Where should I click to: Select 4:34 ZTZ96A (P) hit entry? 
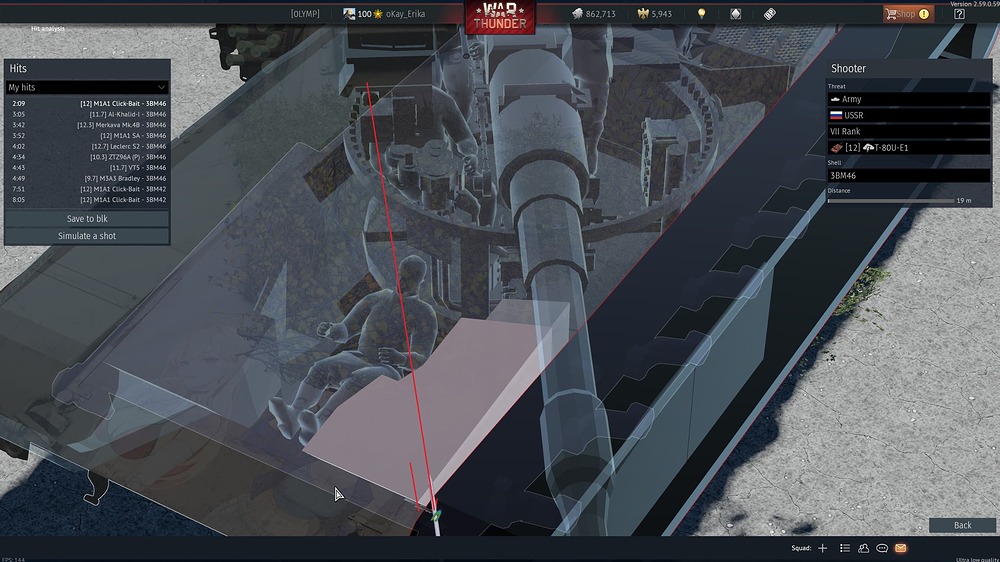89,157
